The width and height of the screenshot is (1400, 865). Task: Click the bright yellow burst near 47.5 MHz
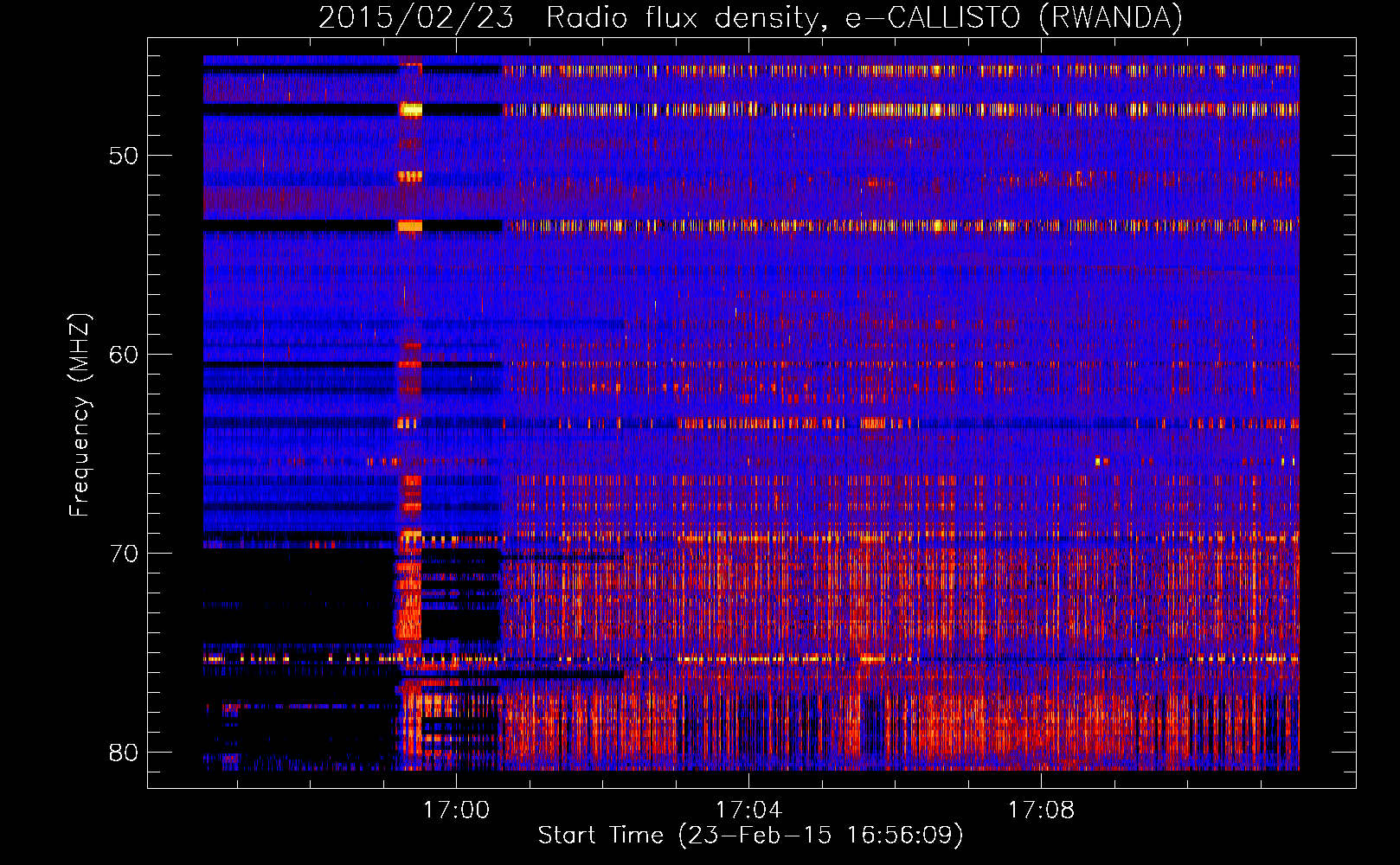tap(410, 110)
